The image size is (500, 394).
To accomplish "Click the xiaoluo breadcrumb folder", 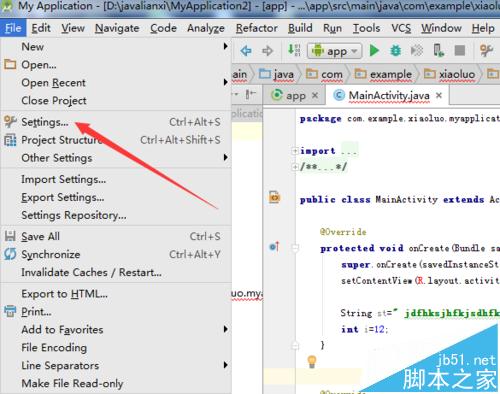I will pyautogui.click(x=449, y=74).
